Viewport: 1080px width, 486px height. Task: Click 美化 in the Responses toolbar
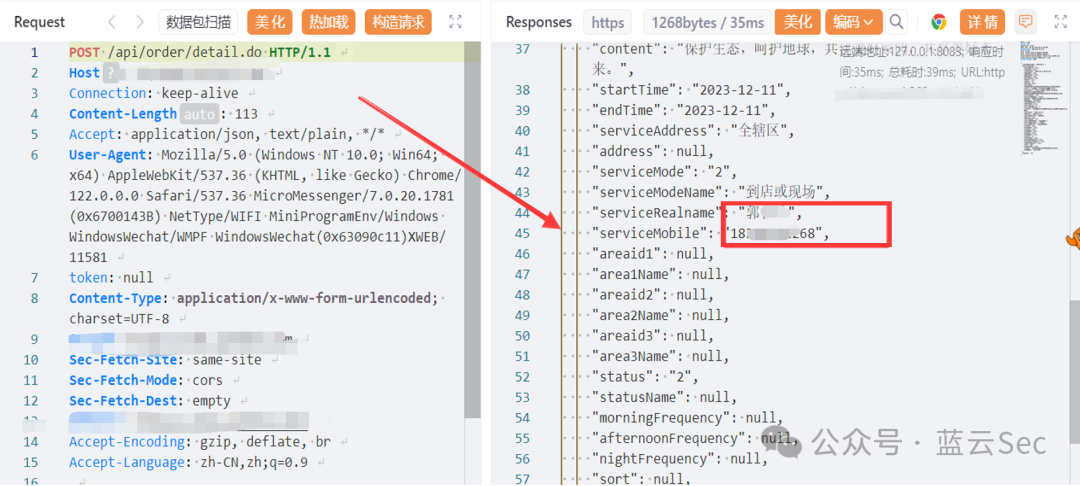click(798, 22)
